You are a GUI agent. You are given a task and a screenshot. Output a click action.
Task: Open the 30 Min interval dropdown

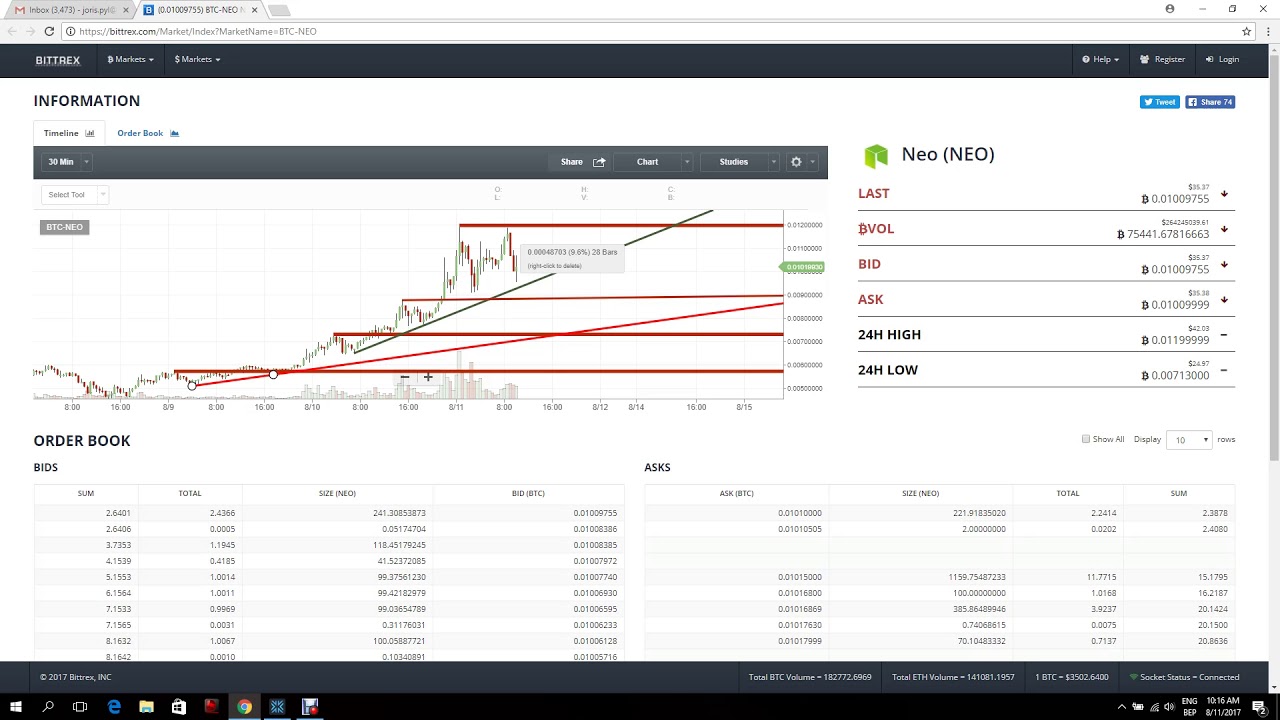click(68, 162)
